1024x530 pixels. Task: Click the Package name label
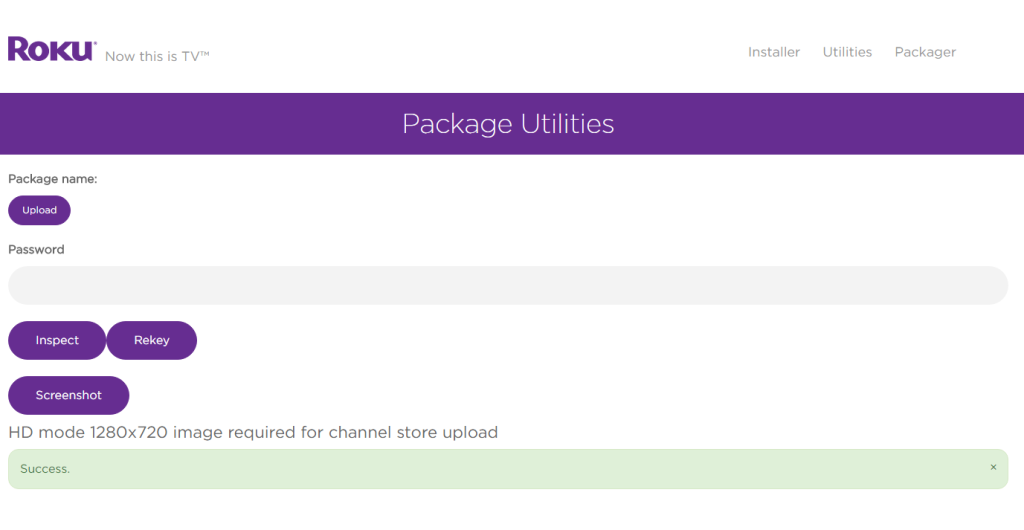click(52, 179)
